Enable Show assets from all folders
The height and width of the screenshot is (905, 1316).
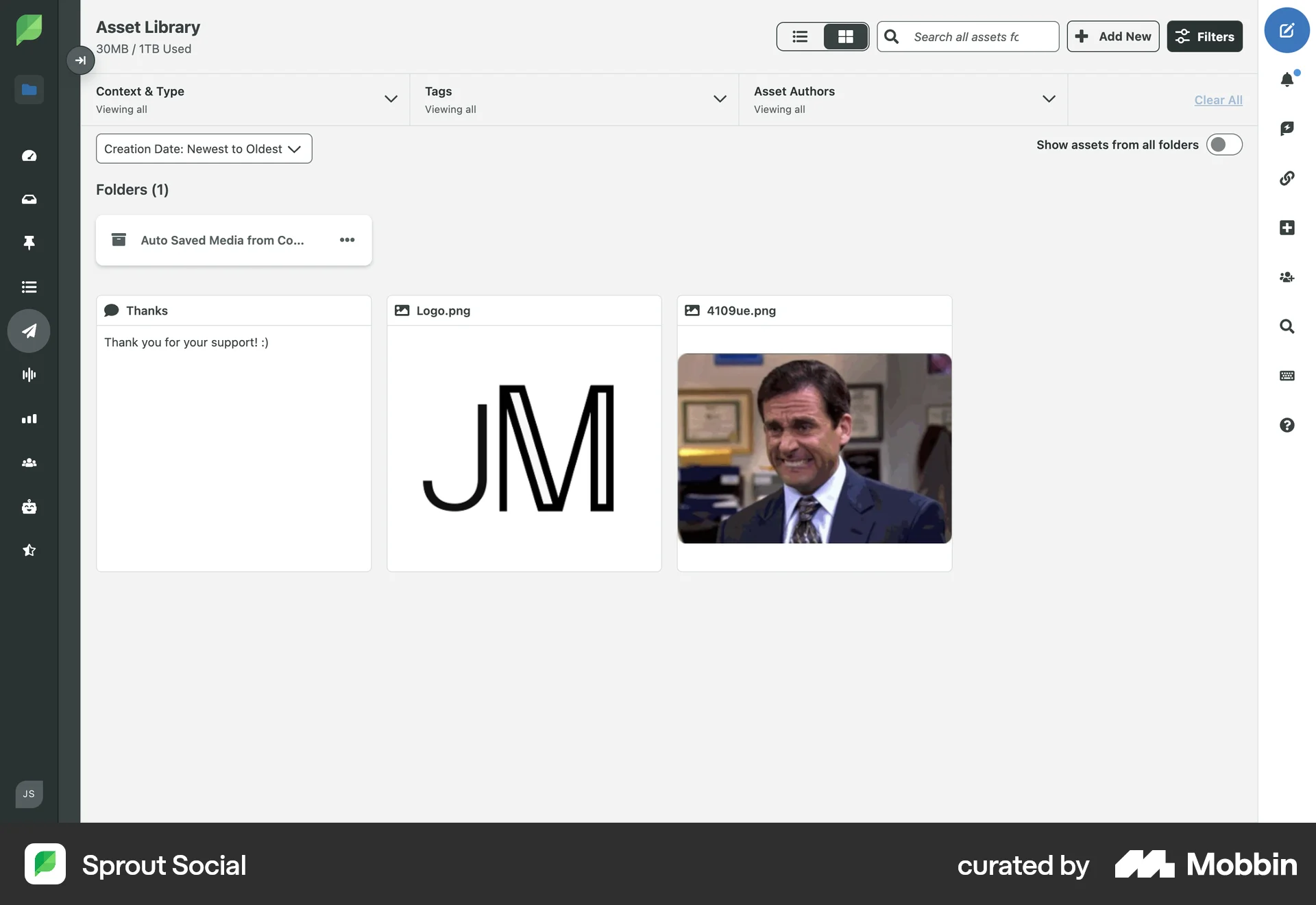pyautogui.click(x=1224, y=145)
